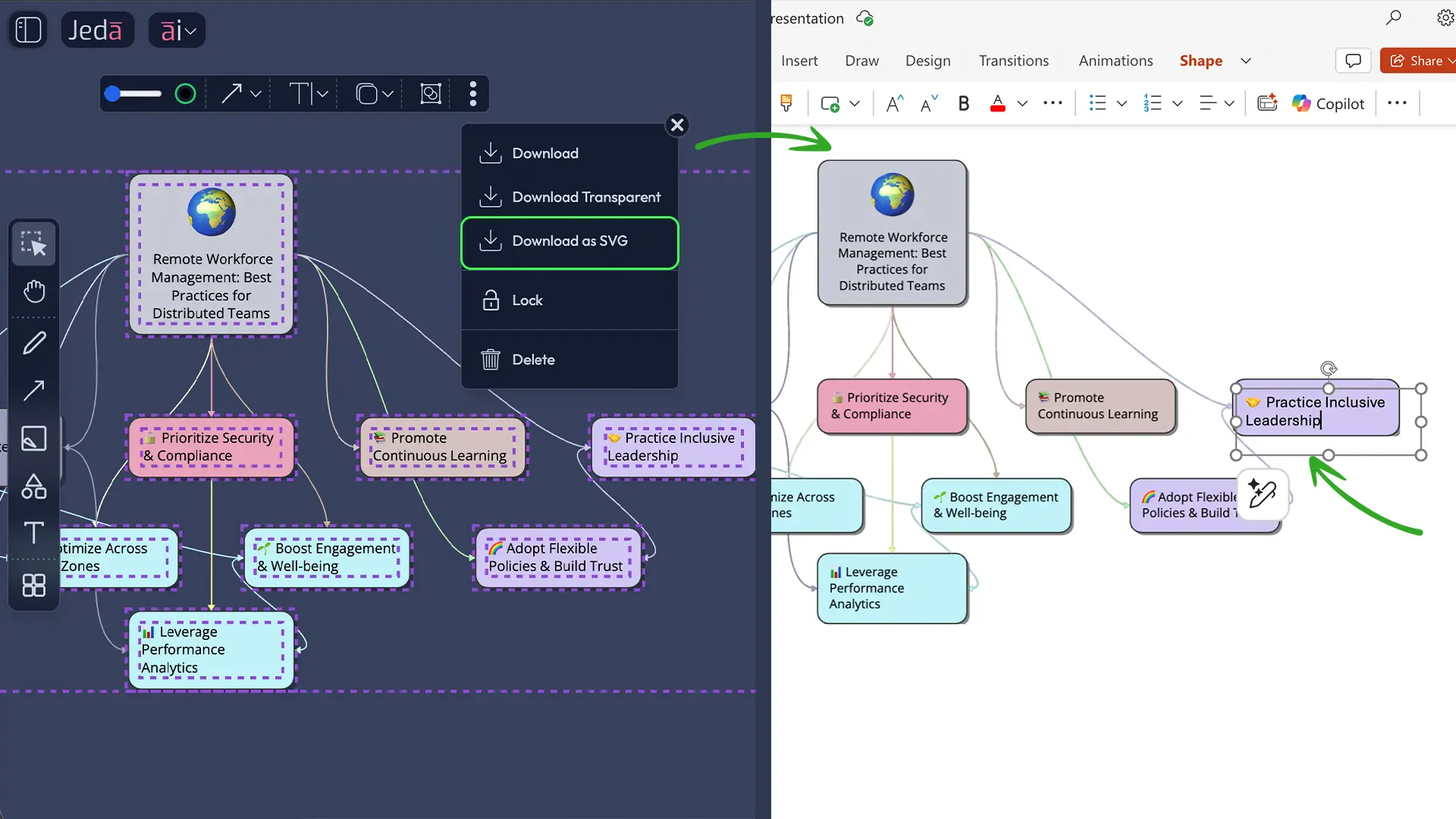1456x819 pixels.
Task: Click the shapes tool in left sidebar
Action: pos(33,486)
